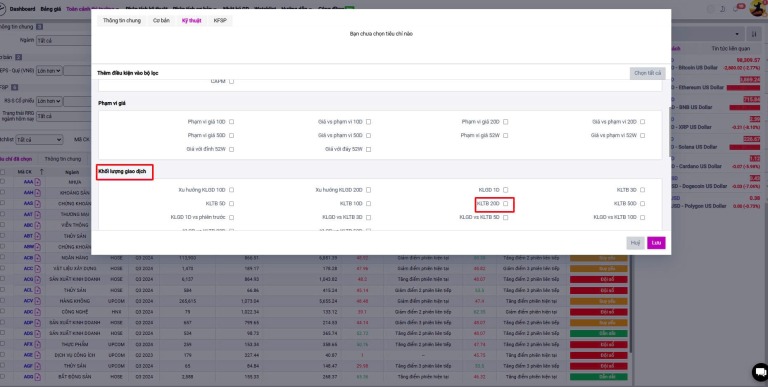Open notifications bell with red badge
The height and width of the screenshot is (387, 768).
[x=737, y=8]
